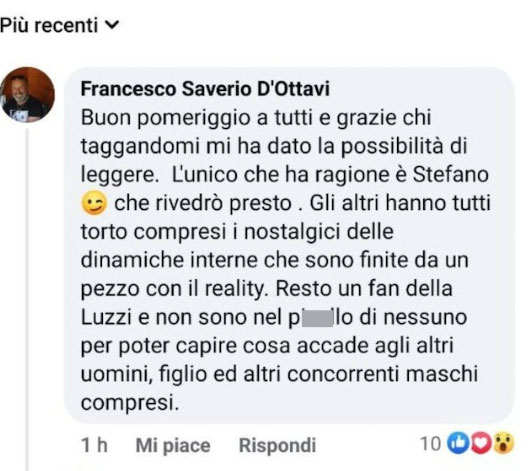Click the word reality in the comment
The image size is (532, 471).
235,289
